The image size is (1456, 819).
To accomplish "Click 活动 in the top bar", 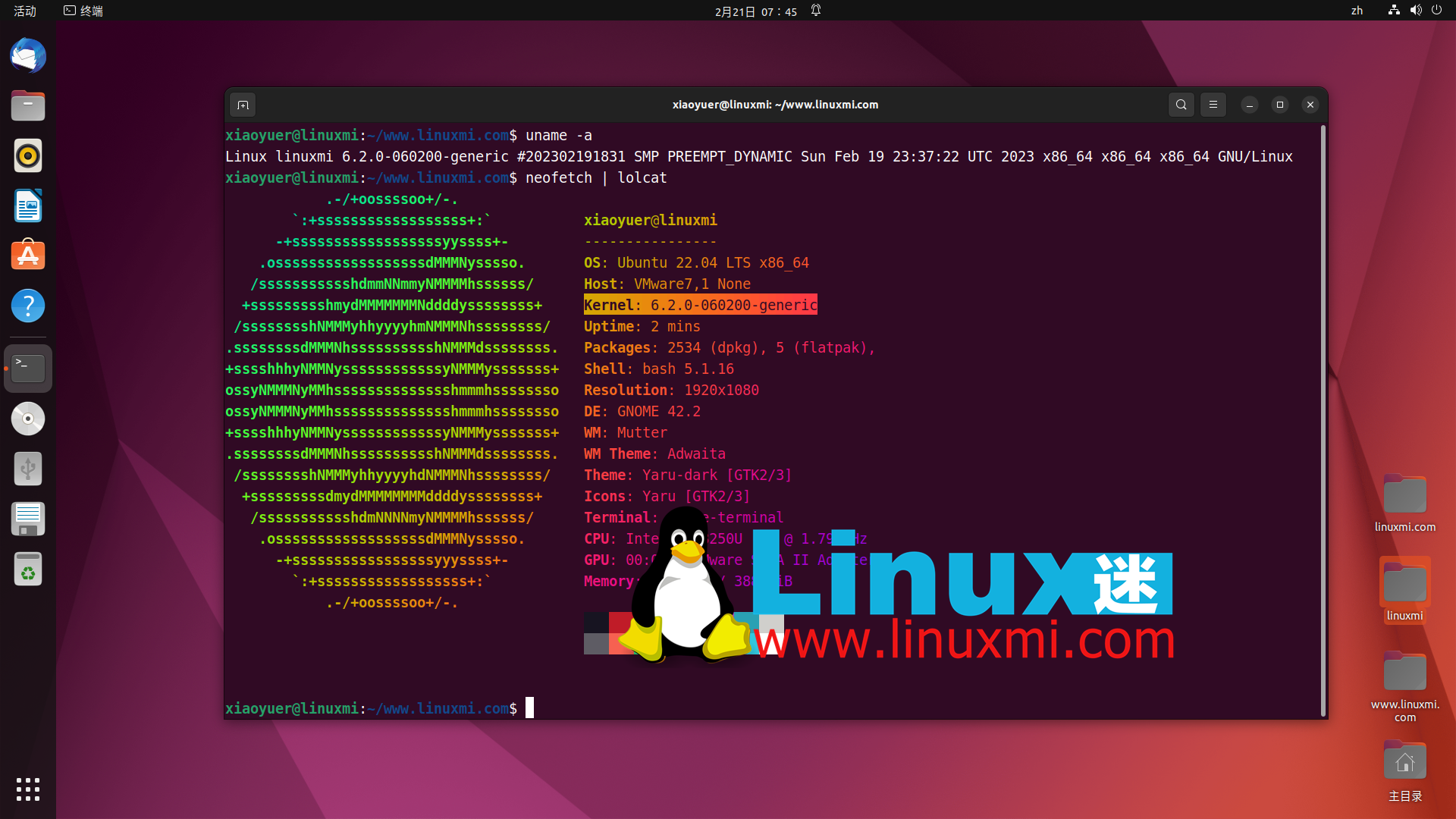I will [24, 11].
